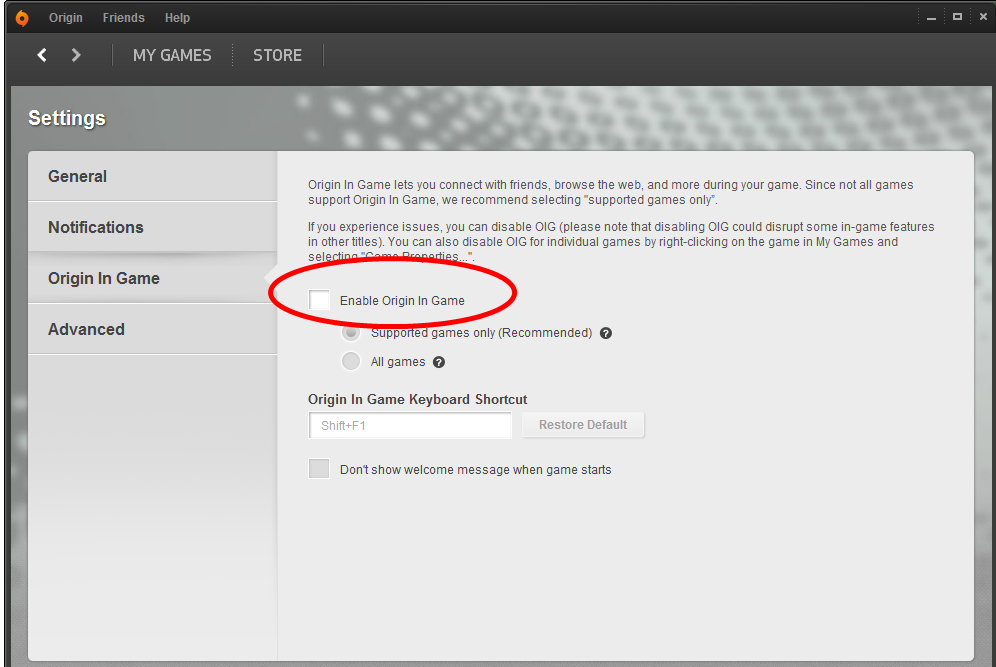996x667 pixels.
Task: Open help tooltip for All games
Action: (x=439, y=362)
